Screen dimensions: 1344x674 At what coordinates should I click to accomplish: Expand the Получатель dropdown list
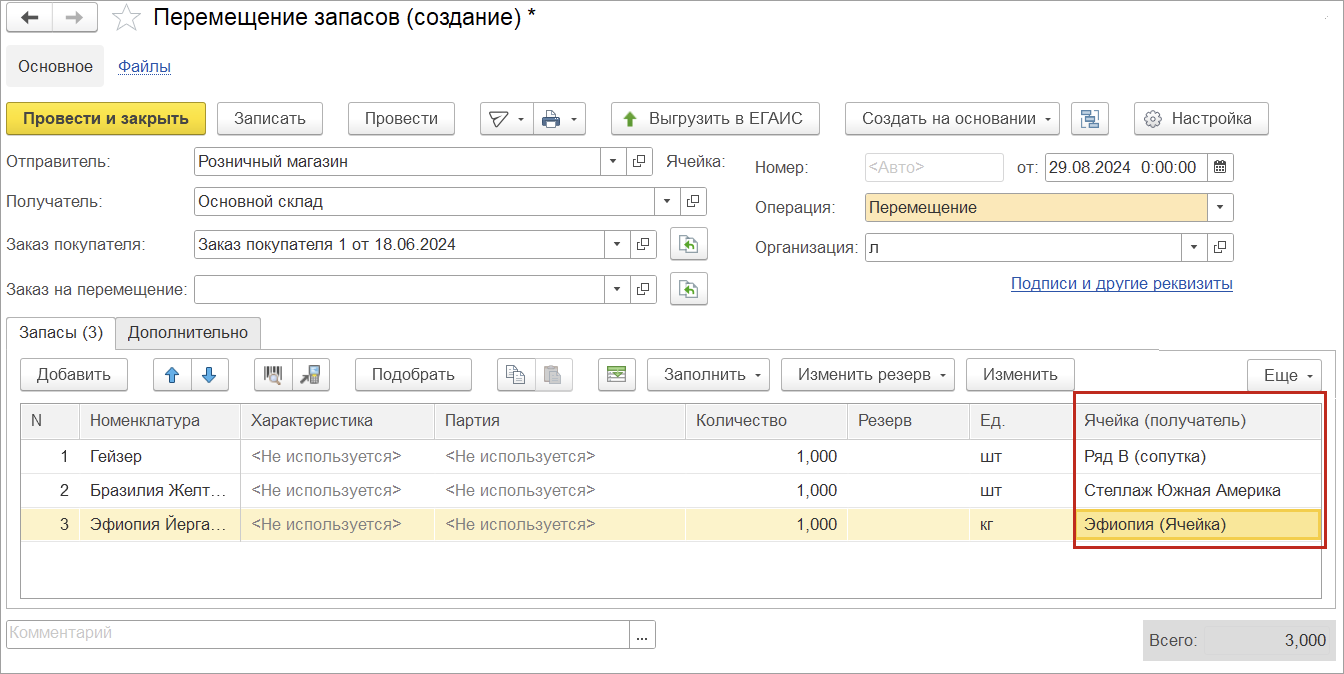click(x=667, y=202)
